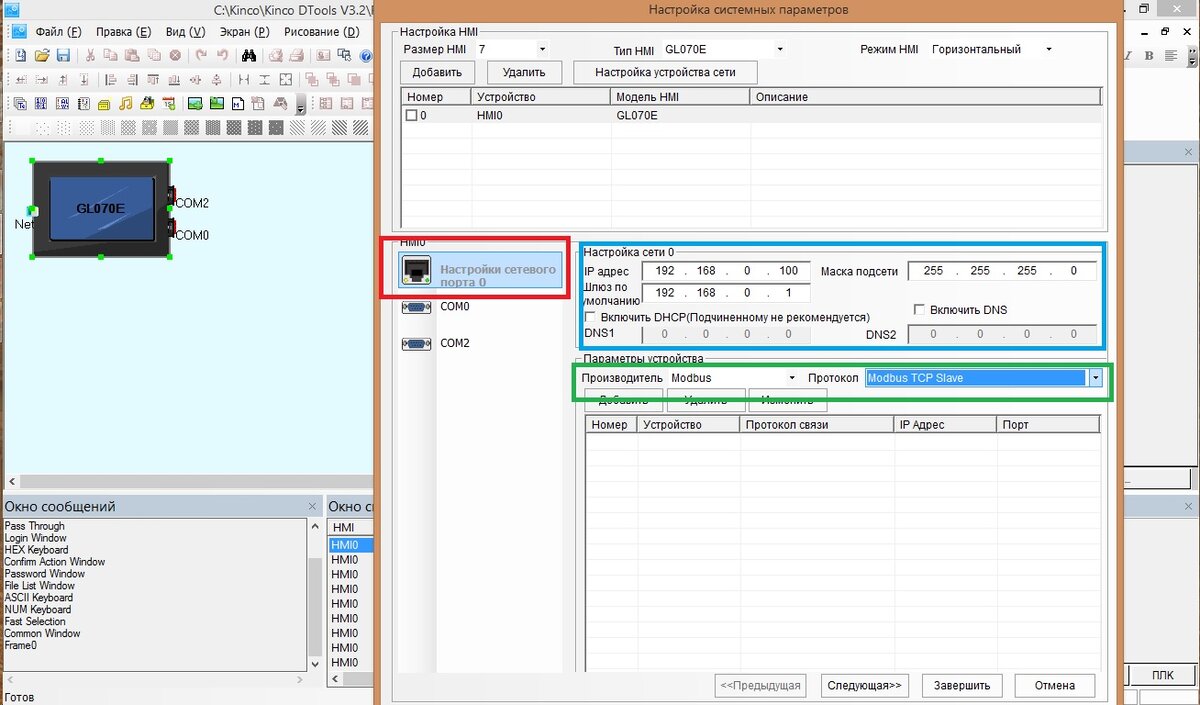Click ПЛК button in background window
Image resolution: width=1200 pixels, height=705 pixels.
pos(1163,675)
